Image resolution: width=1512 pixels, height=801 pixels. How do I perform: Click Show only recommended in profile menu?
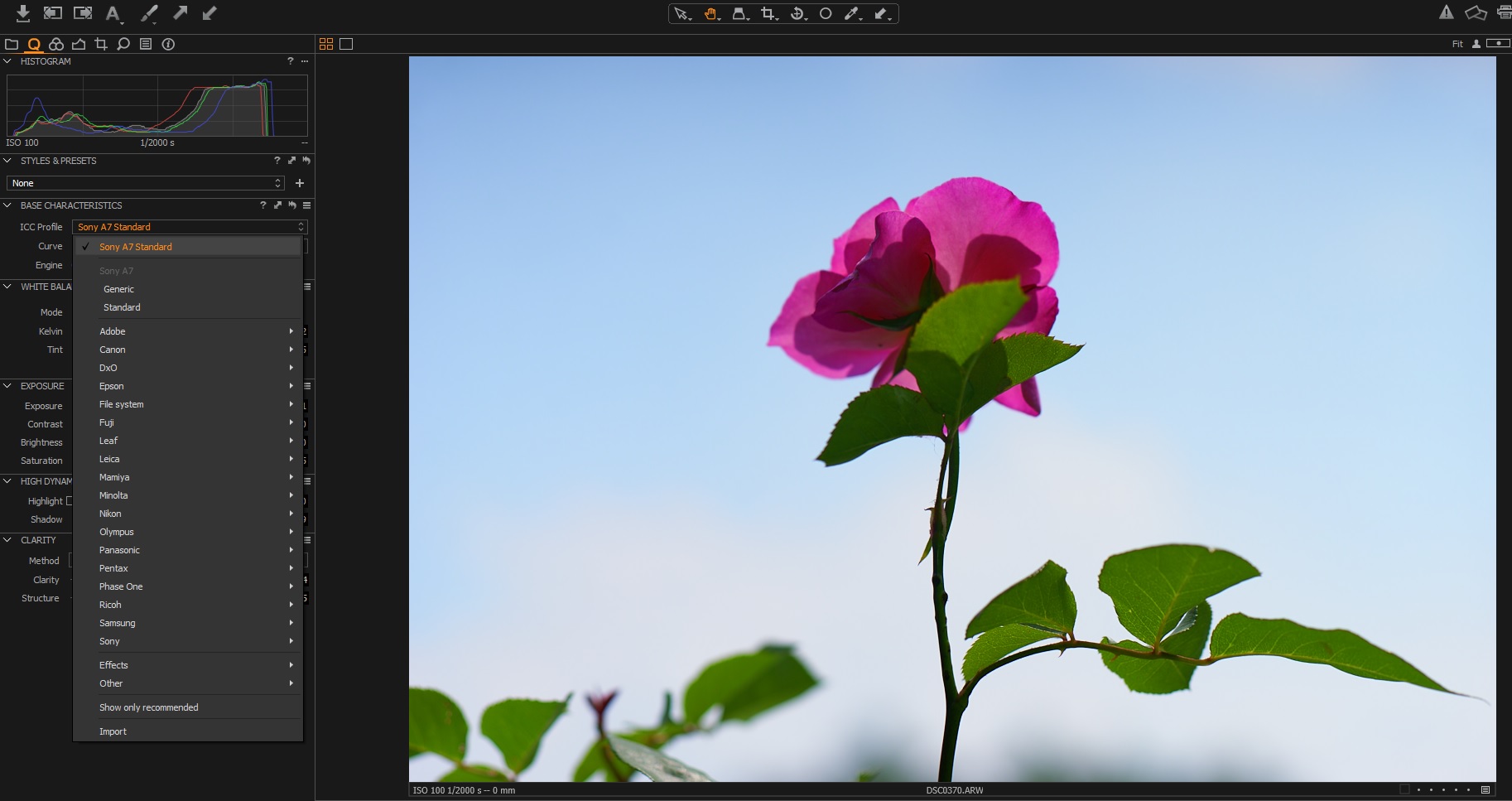(149, 707)
